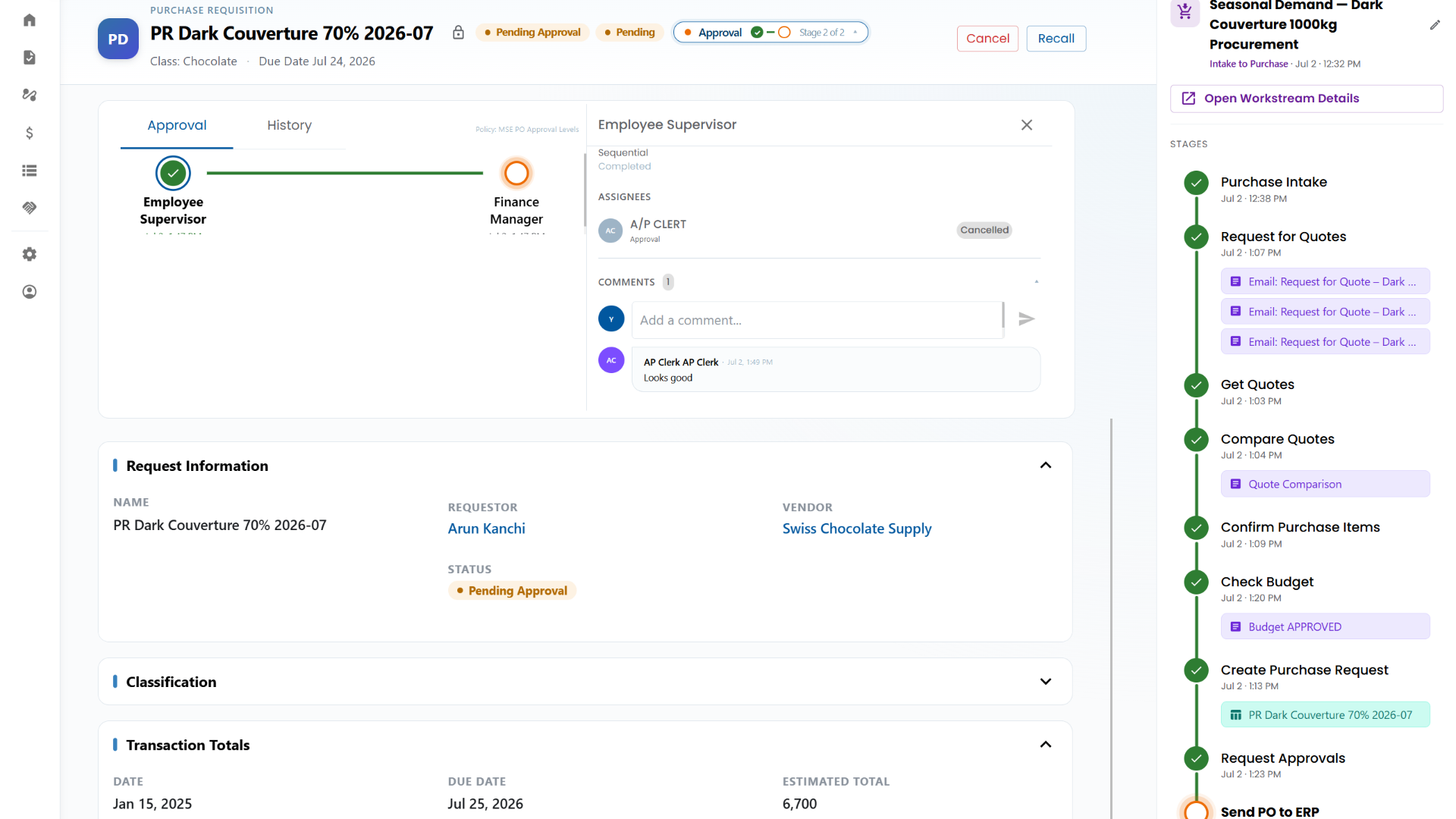Click the Send PO to ERP stage circle
Viewport: 1456px width, 819px height.
[x=1196, y=810]
